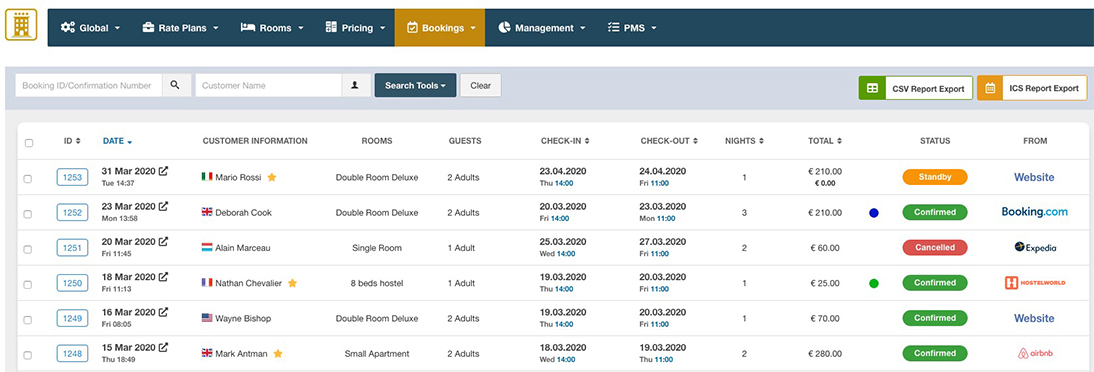Sort bookings by CHECK-IN column

coord(565,141)
